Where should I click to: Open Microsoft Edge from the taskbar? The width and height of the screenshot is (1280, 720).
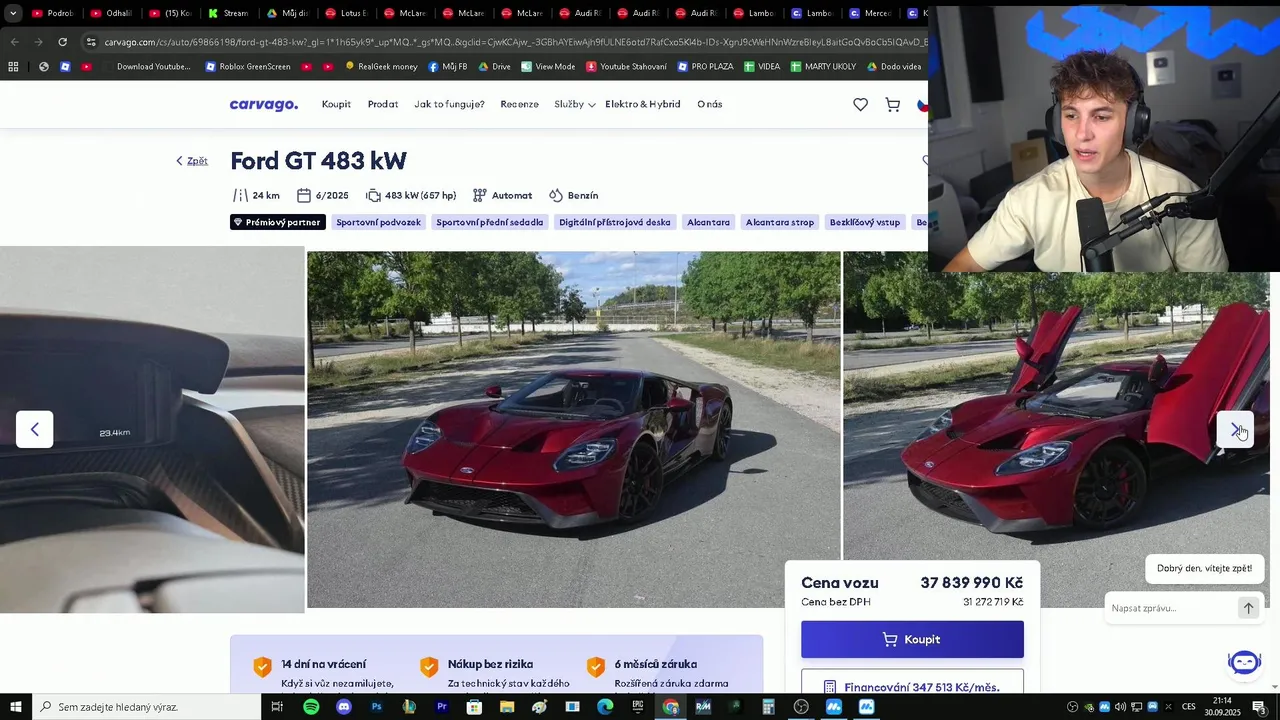pyautogui.click(x=605, y=707)
